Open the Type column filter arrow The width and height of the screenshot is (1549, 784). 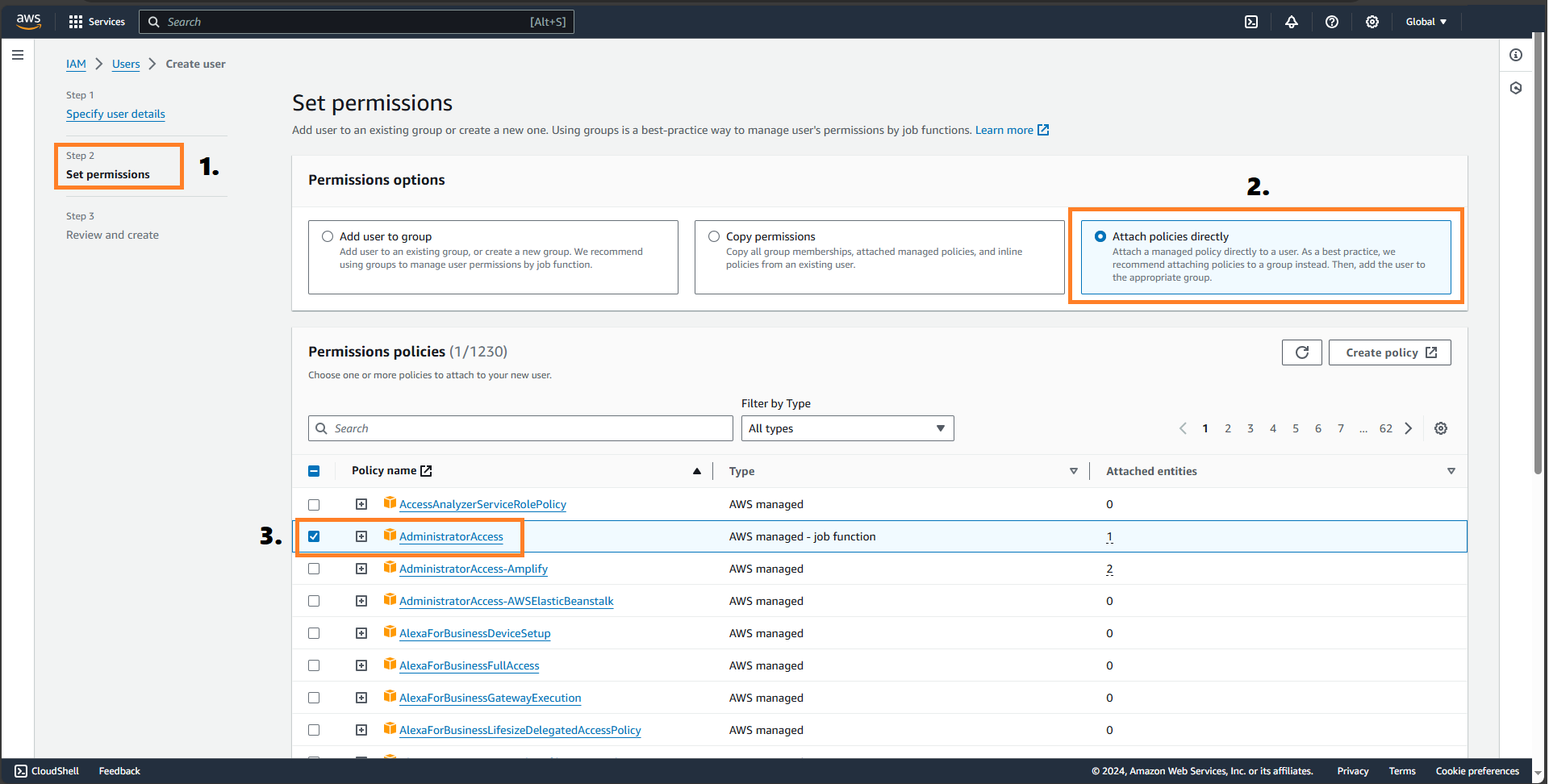pyautogui.click(x=1074, y=471)
